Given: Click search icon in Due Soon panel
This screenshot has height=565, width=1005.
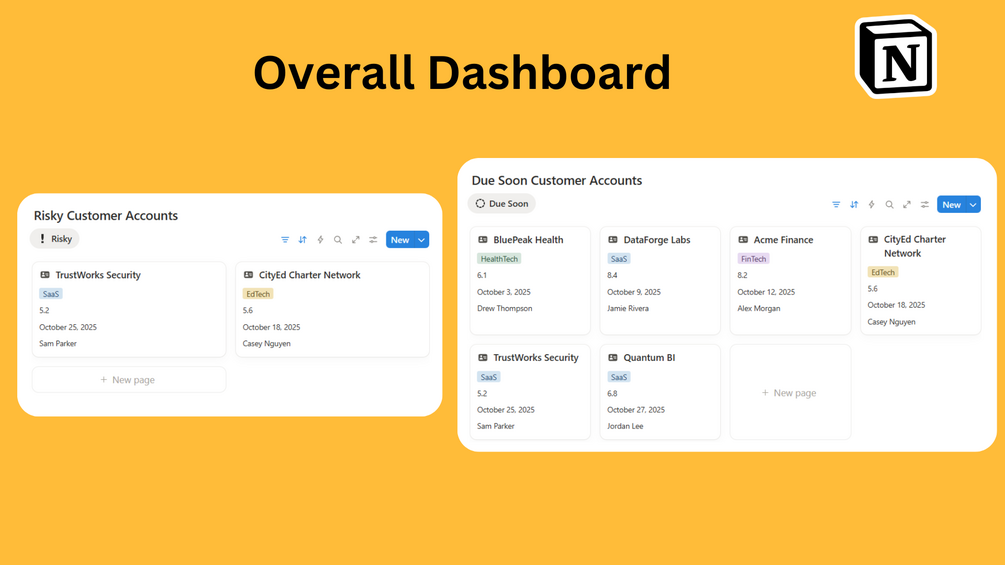Looking at the screenshot, I should coord(889,204).
